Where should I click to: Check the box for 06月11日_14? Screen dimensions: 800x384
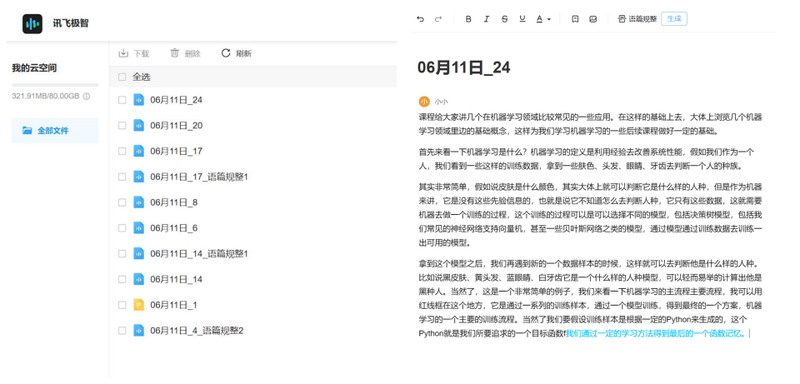(x=122, y=279)
